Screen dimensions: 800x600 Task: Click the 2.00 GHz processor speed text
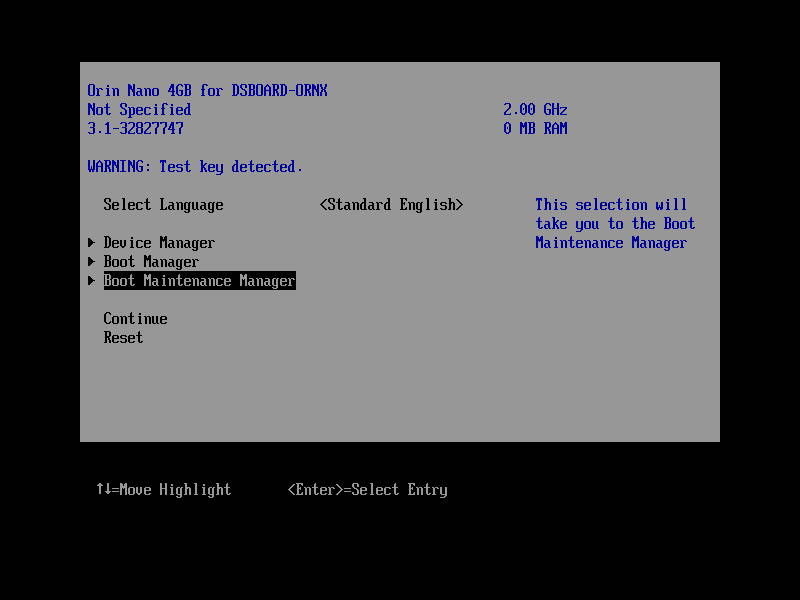click(535, 109)
